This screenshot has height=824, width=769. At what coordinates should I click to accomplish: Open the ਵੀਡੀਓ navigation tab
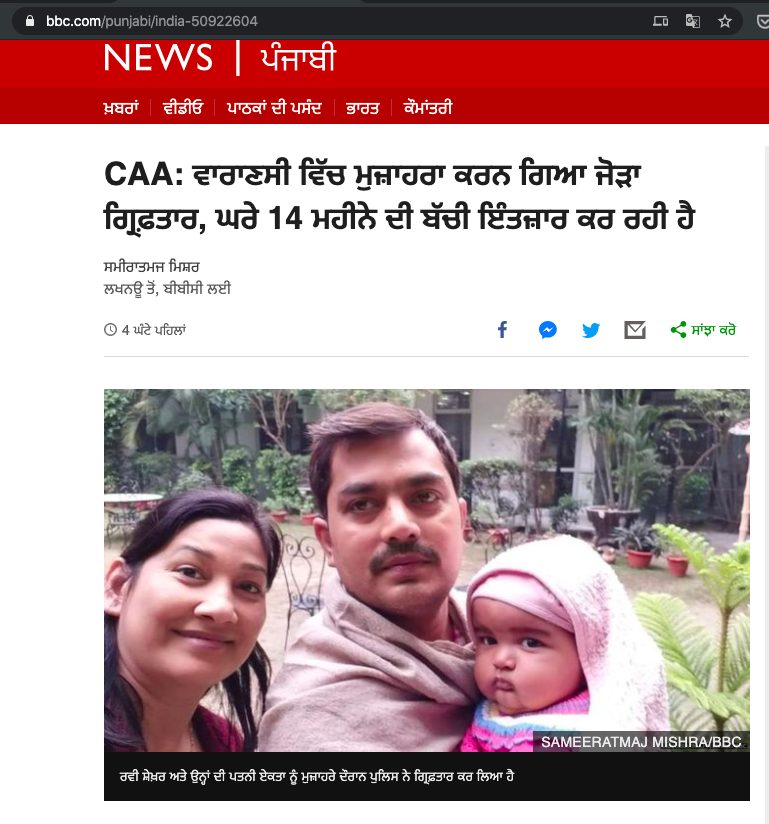point(182,108)
